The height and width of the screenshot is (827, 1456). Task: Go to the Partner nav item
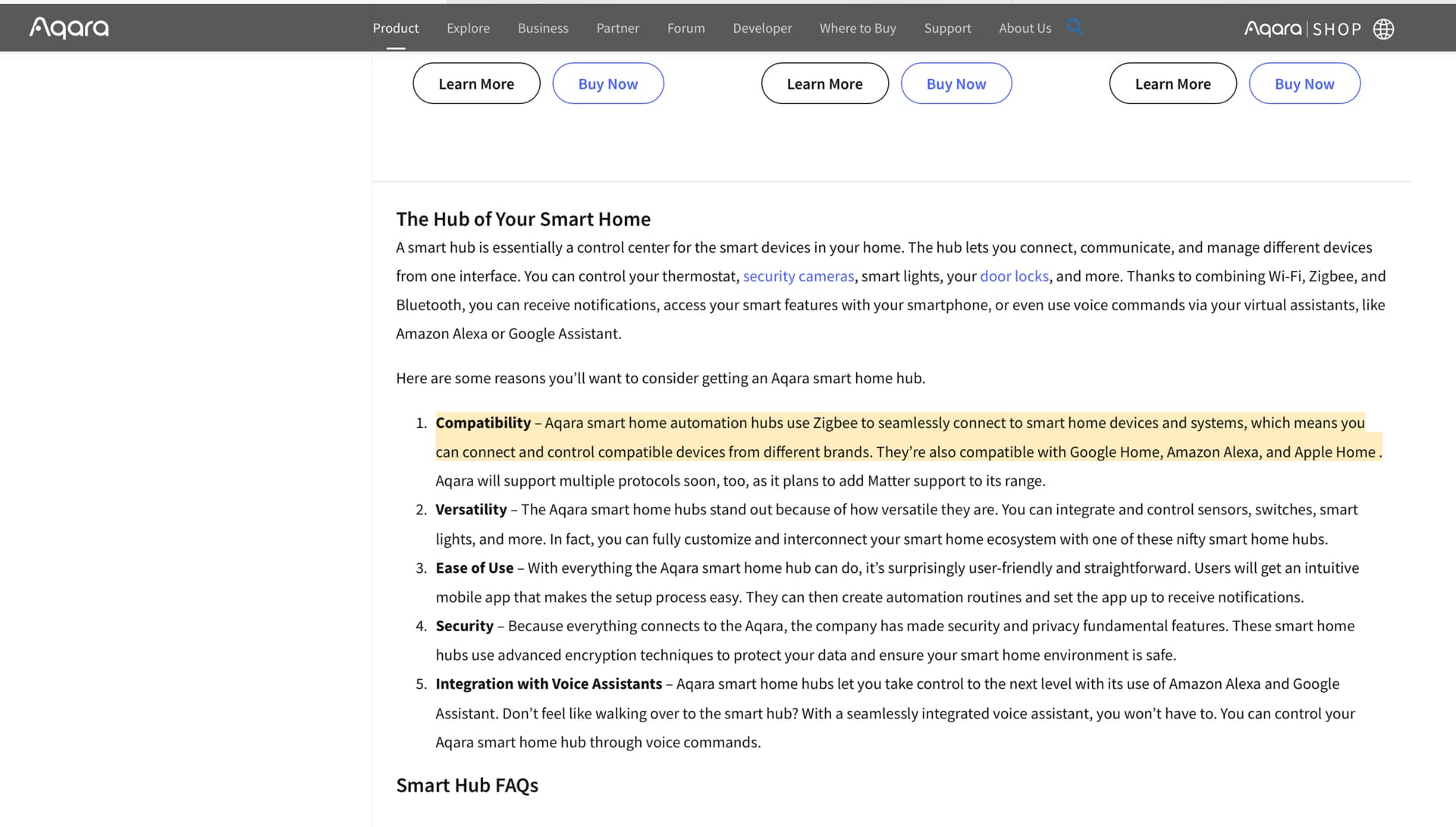click(x=617, y=28)
